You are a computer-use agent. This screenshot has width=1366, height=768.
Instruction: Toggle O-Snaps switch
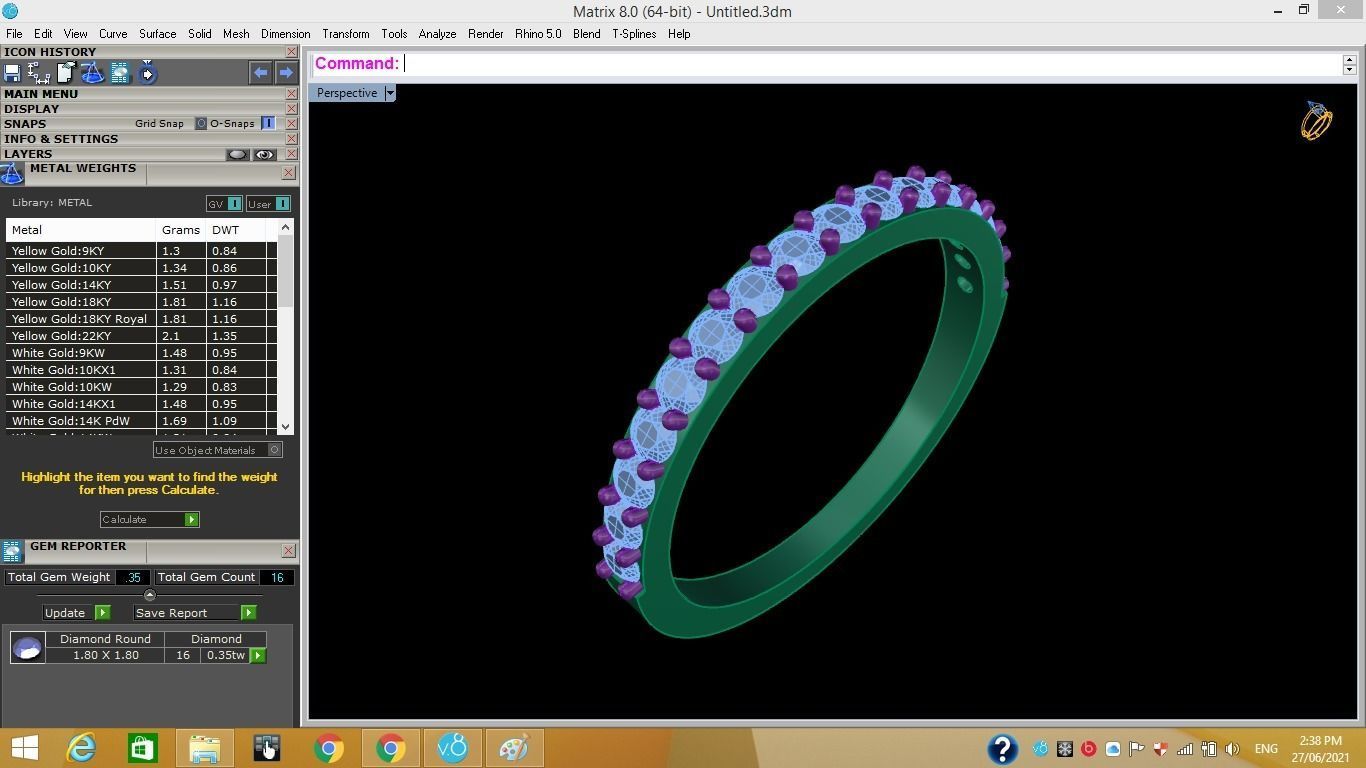(x=268, y=124)
